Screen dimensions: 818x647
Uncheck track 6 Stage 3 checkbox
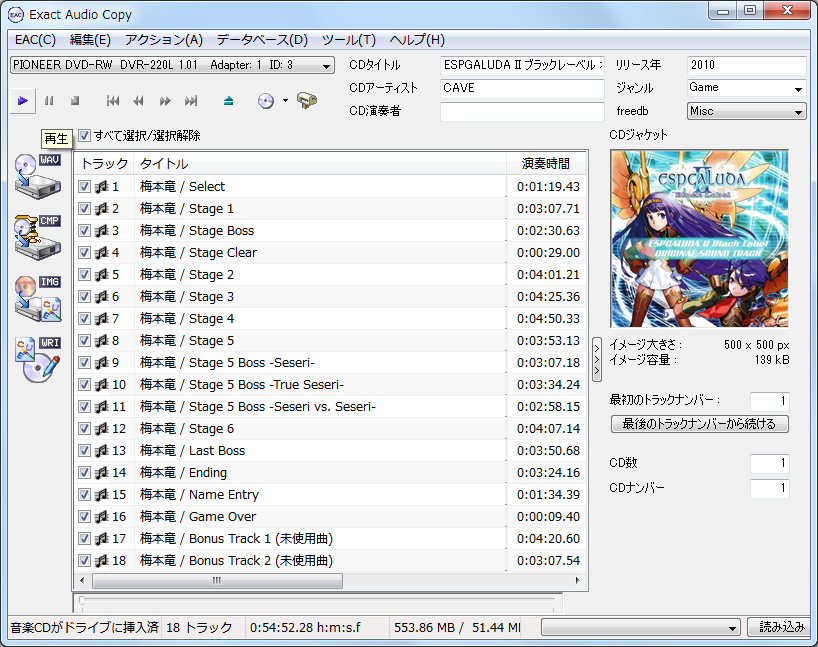[x=85, y=296]
